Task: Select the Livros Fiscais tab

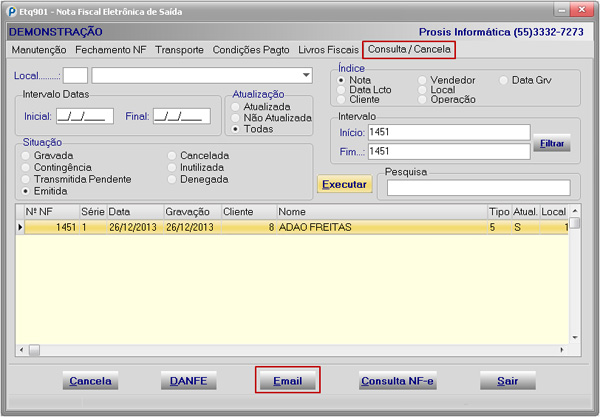Action: pos(329,50)
